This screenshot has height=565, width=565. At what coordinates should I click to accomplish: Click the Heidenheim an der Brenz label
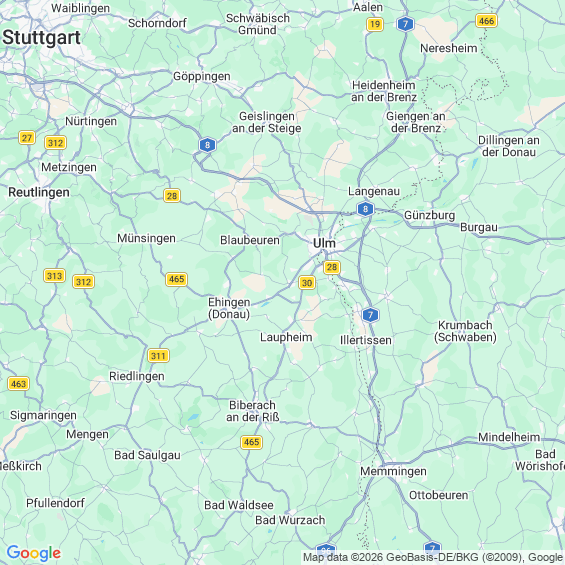click(384, 91)
